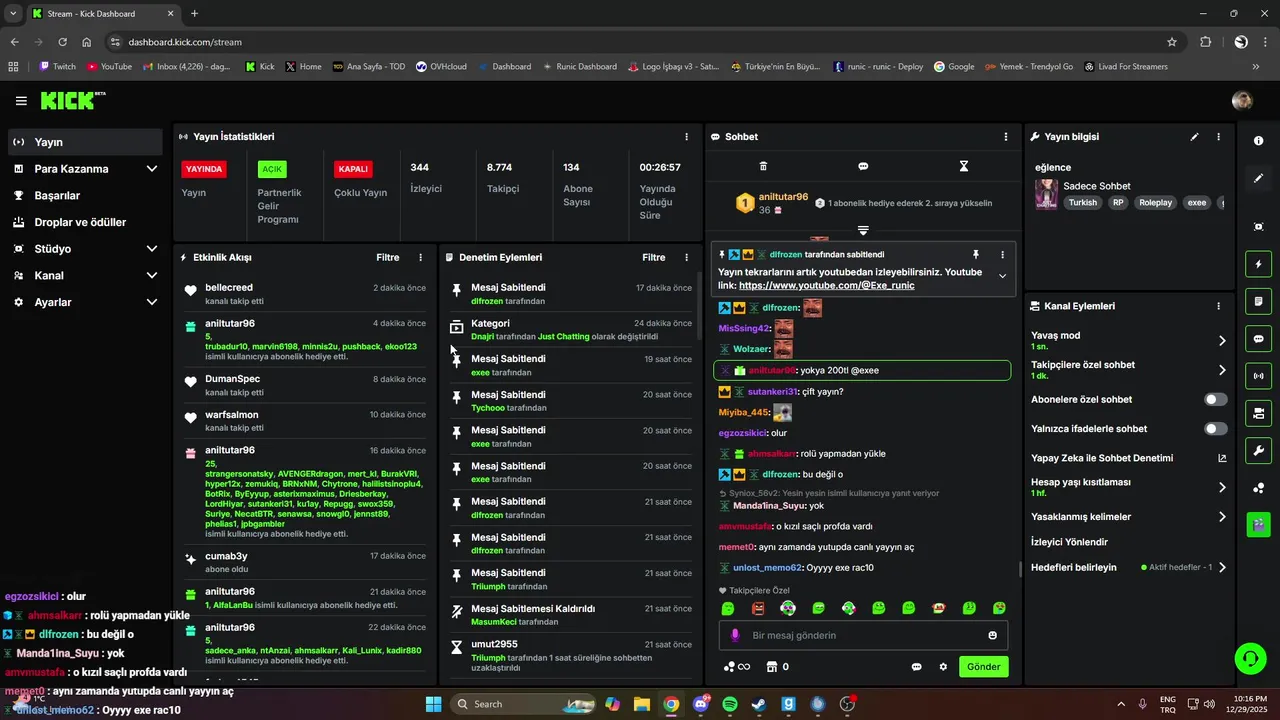Viewport: 1280px width, 720px height.
Task: Expand the pinned message with its chevron
Action: (1002, 277)
